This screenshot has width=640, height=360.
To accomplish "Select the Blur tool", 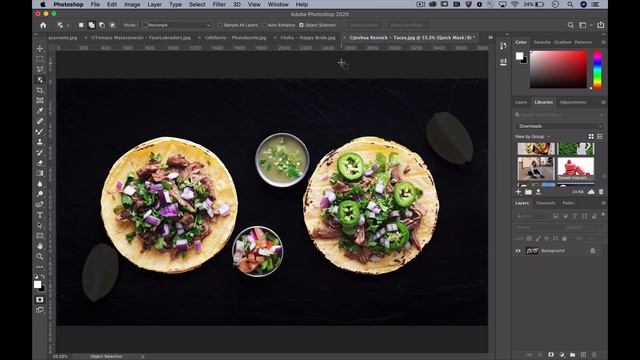I will (40, 184).
